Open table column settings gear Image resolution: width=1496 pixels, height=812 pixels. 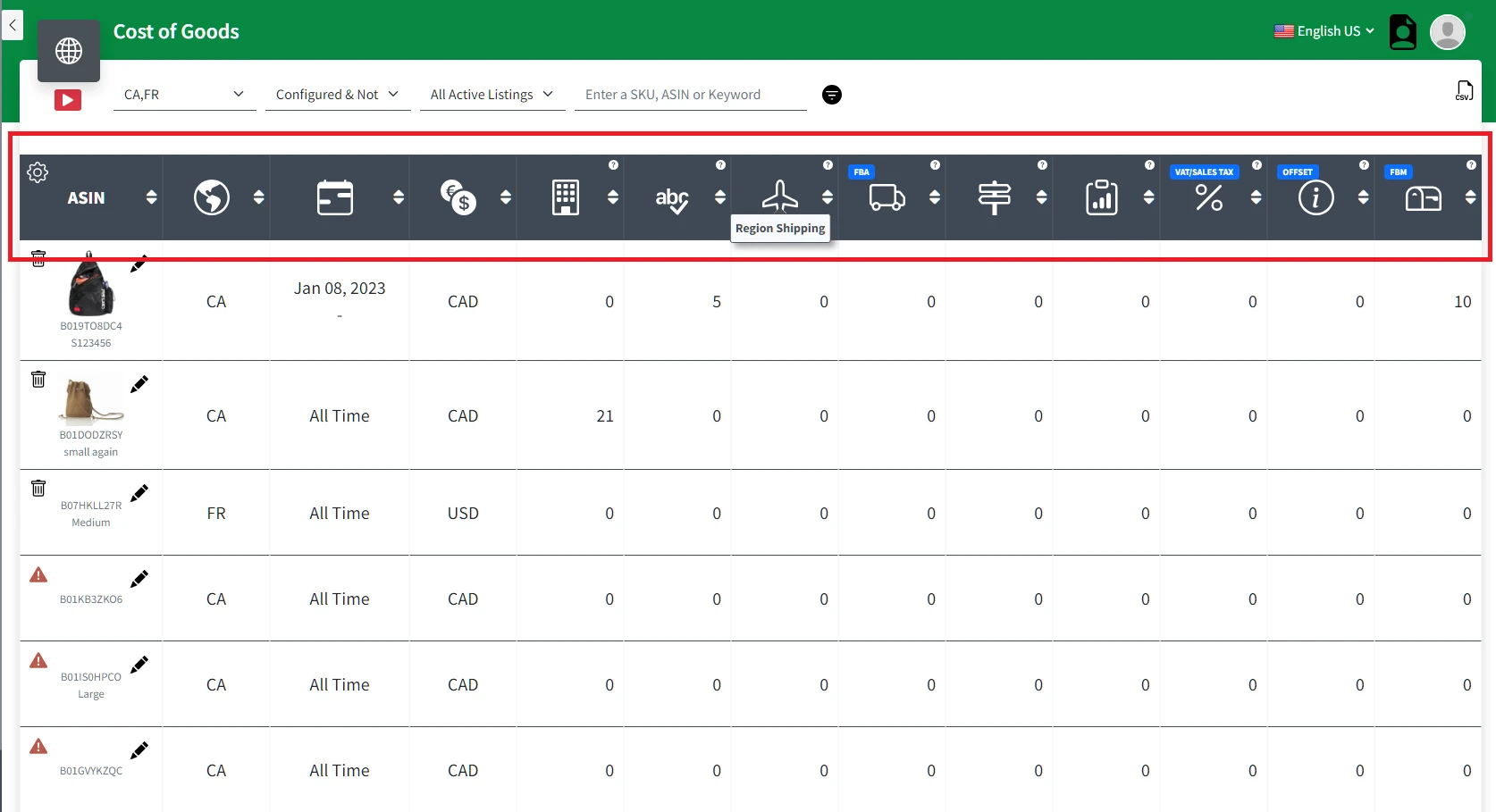38,172
